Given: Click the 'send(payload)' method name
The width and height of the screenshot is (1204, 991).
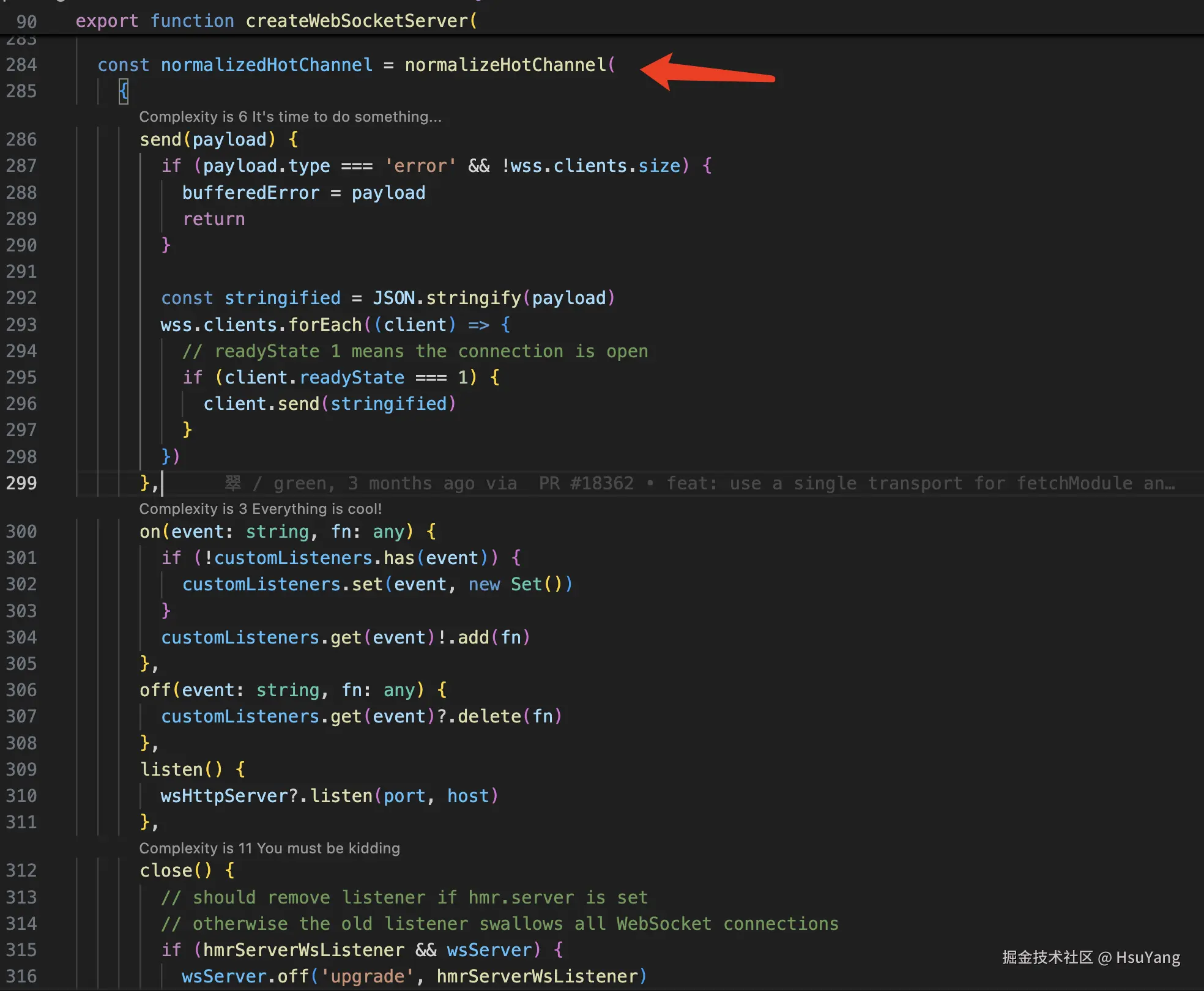Looking at the screenshot, I should [x=160, y=139].
